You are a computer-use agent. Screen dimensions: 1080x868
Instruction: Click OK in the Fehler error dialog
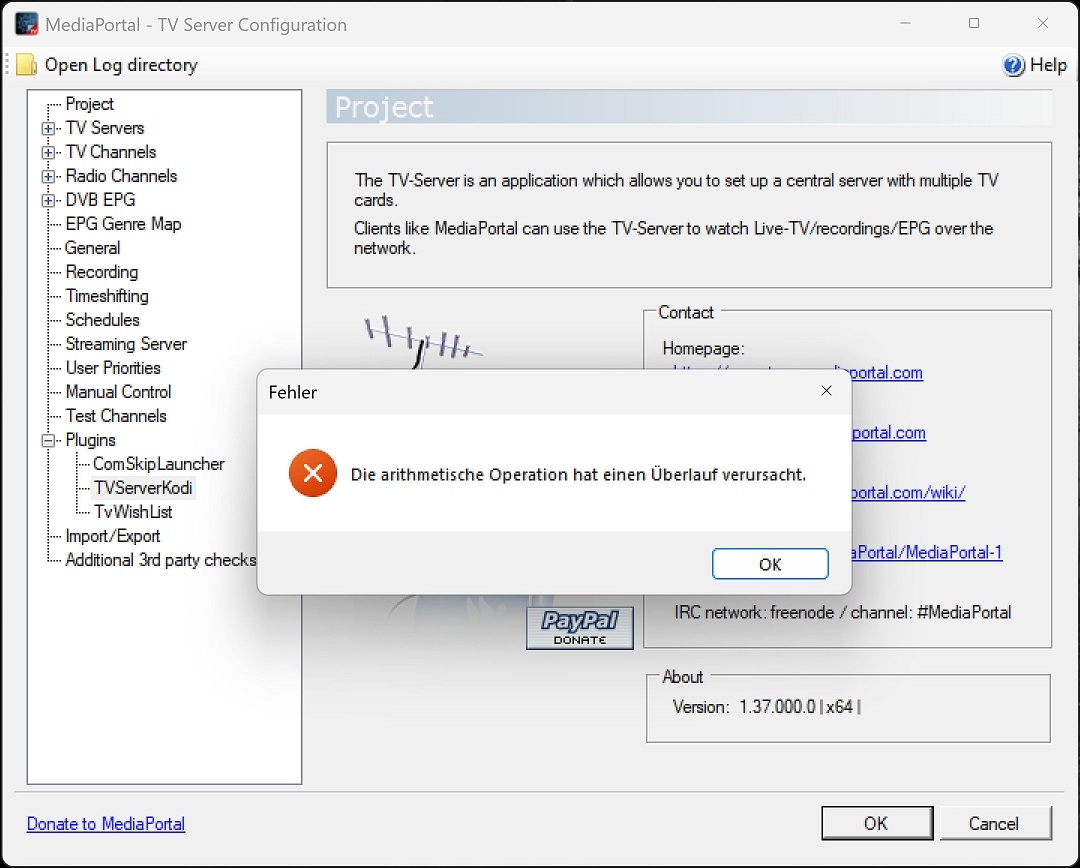tap(770, 564)
